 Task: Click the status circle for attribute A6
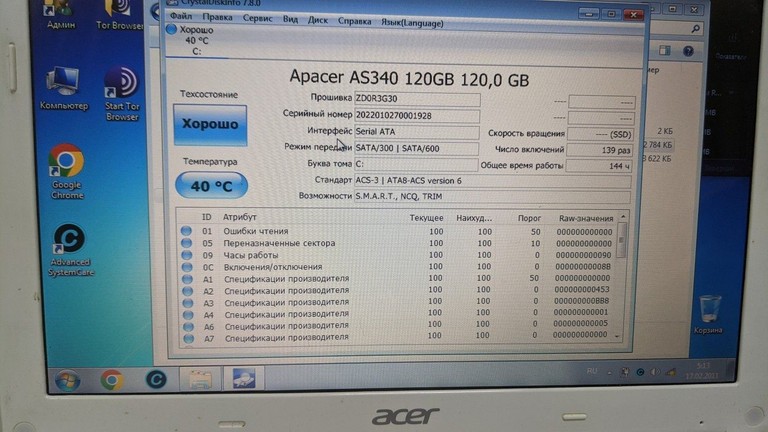[188, 326]
